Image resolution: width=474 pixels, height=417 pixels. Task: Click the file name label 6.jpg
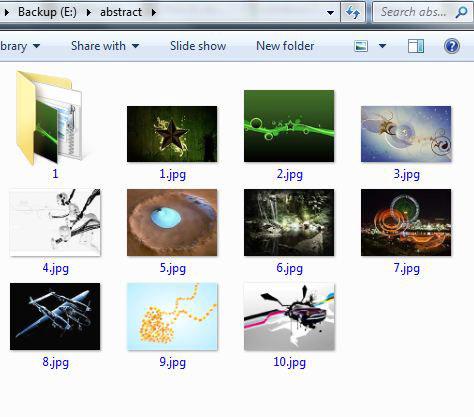(x=289, y=268)
